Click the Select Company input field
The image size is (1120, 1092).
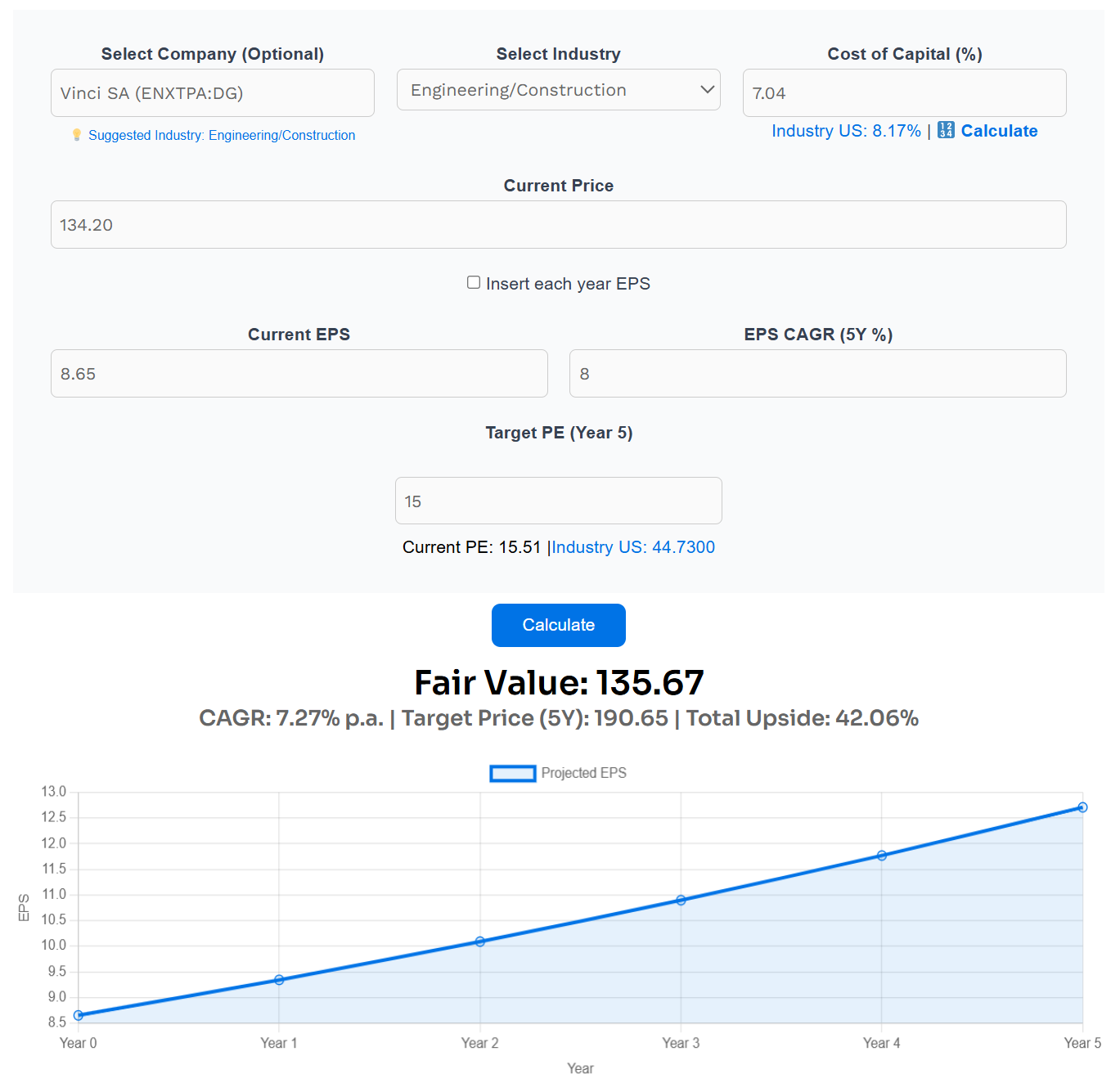(213, 93)
